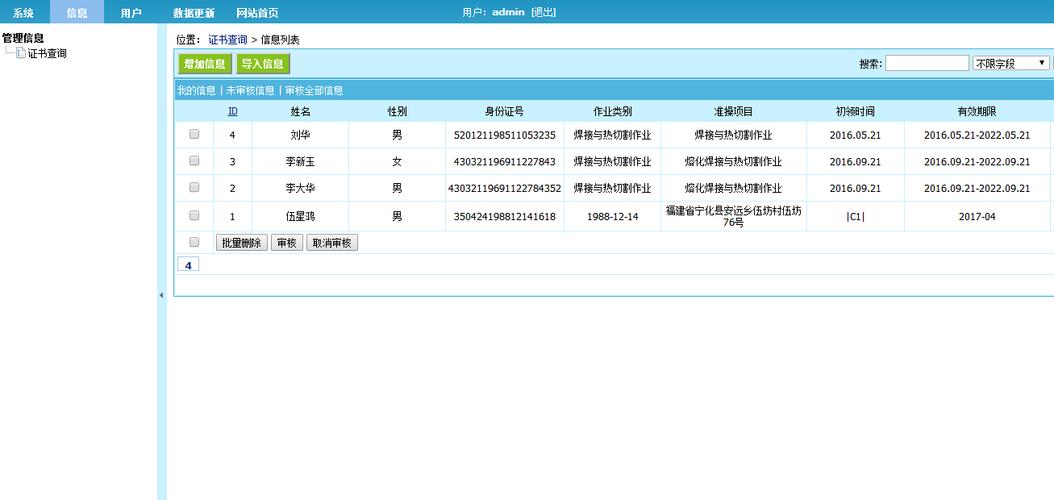The width and height of the screenshot is (1054, 500).
Task: Click the 退出 logout link
Action: 543,12
